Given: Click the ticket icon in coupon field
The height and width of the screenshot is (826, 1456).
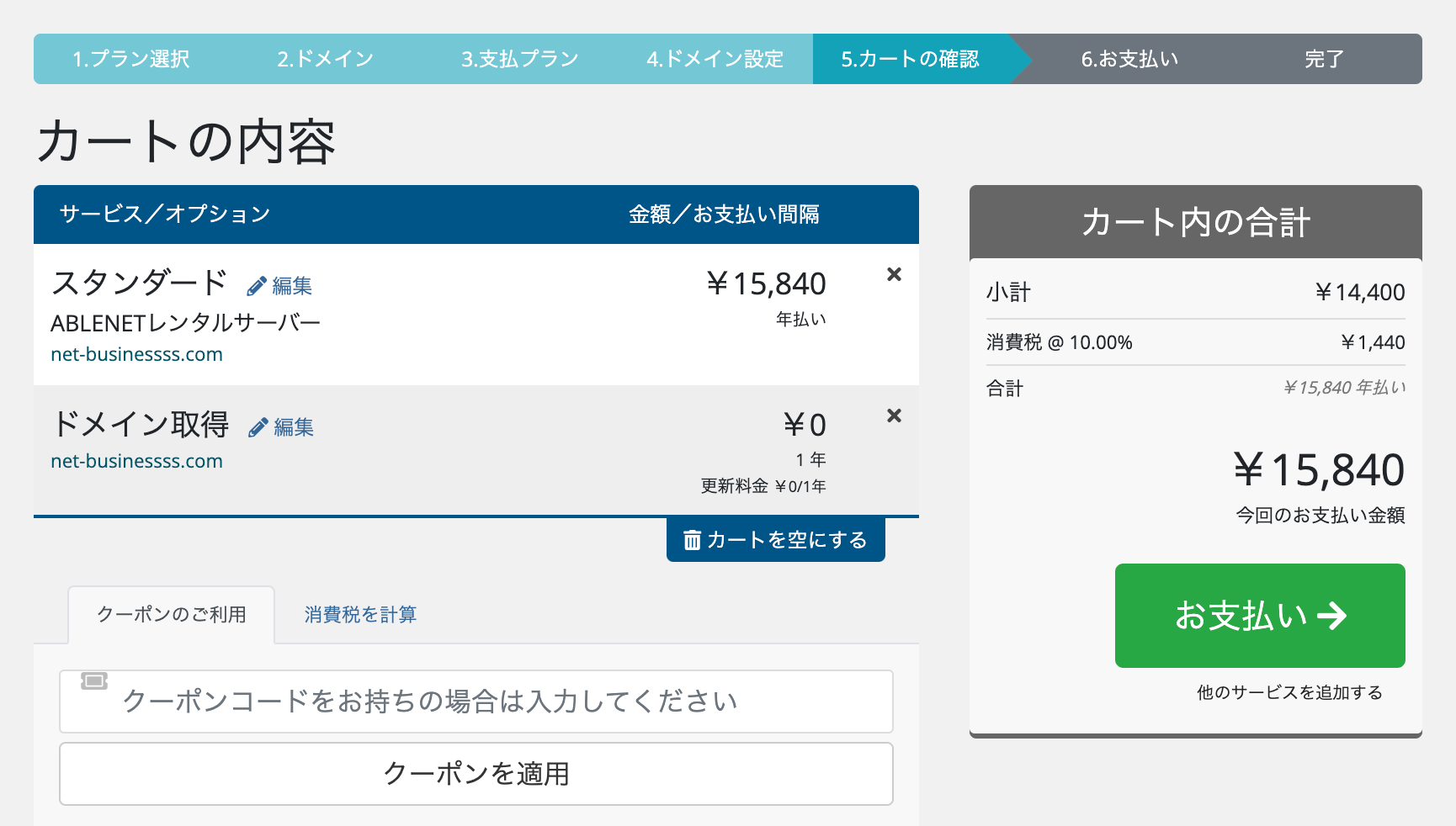Looking at the screenshot, I should point(94,680).
